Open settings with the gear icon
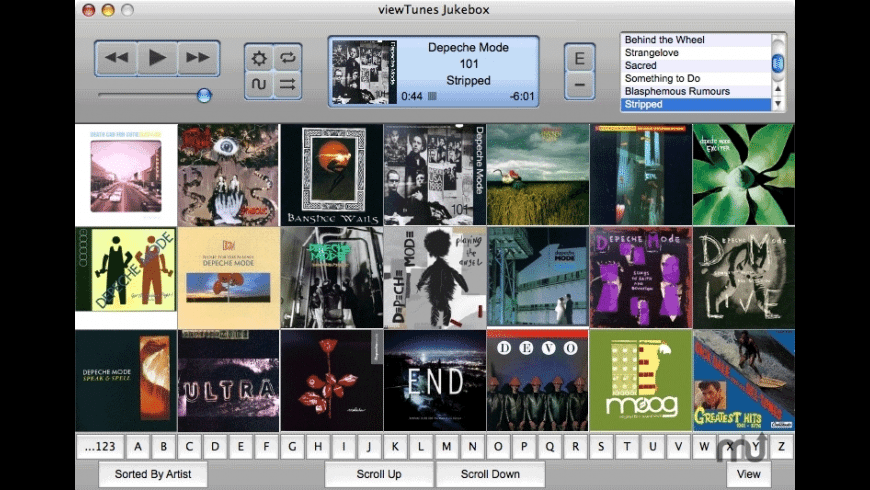 [x=259, y=58]
